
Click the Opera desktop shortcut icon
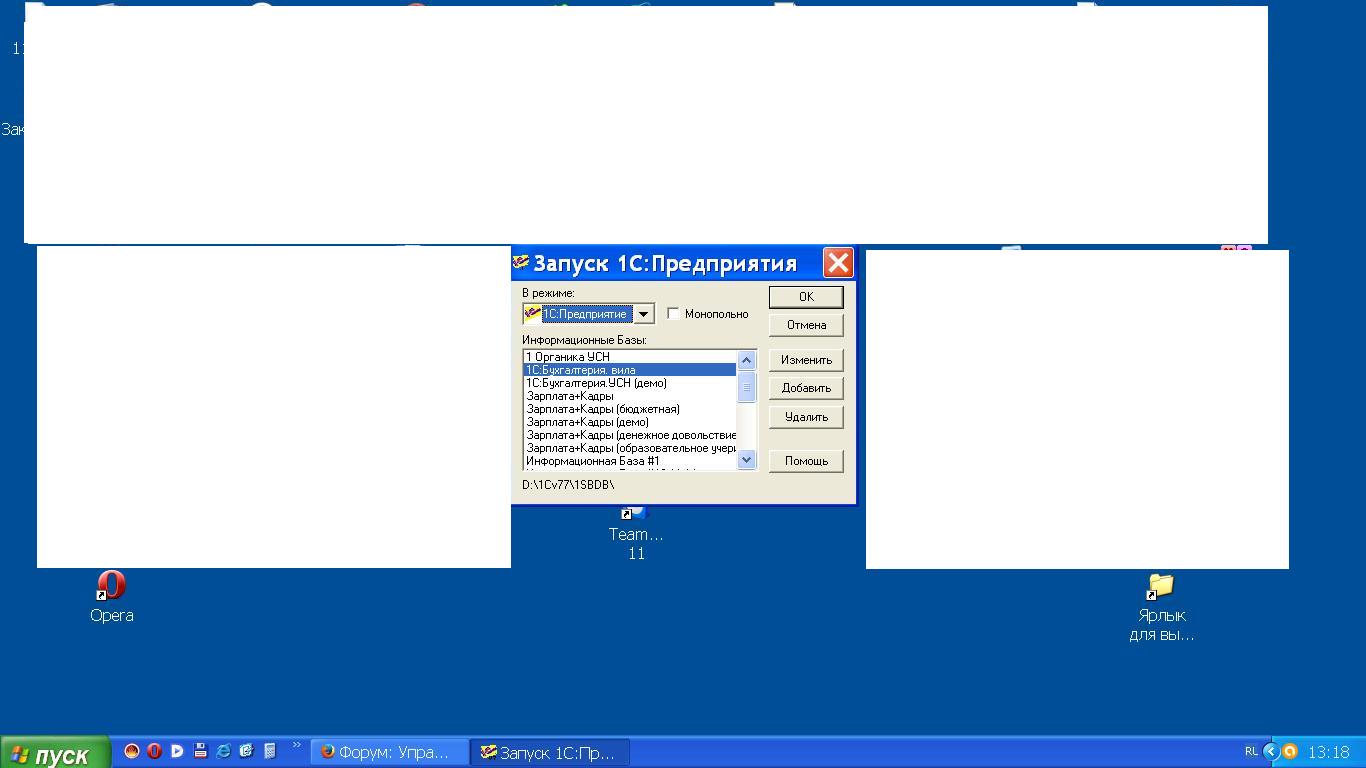click(x=111, y=586)
